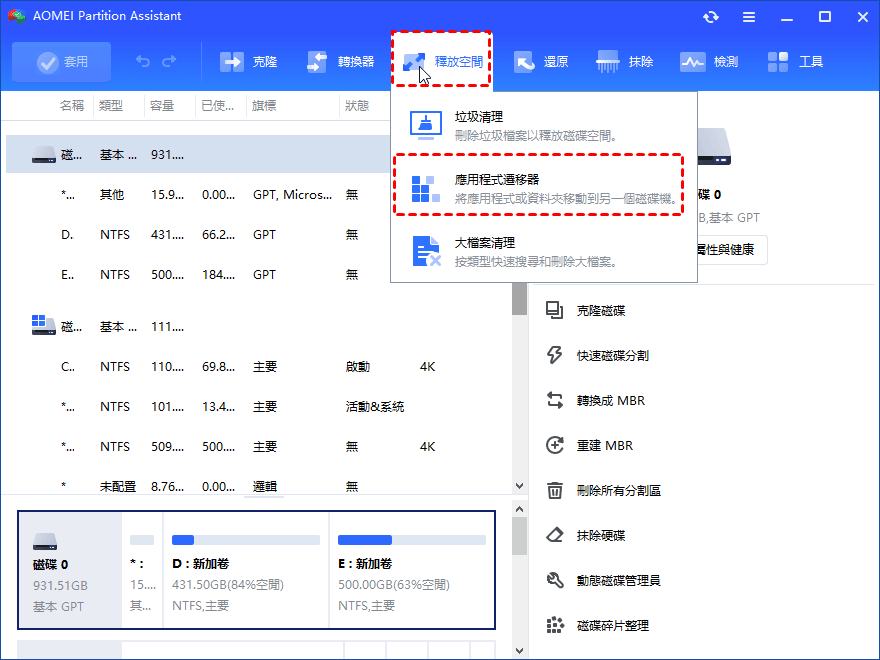Select the D. NTFS 431 partition row
880x660 pixels.
pos(199,235)
